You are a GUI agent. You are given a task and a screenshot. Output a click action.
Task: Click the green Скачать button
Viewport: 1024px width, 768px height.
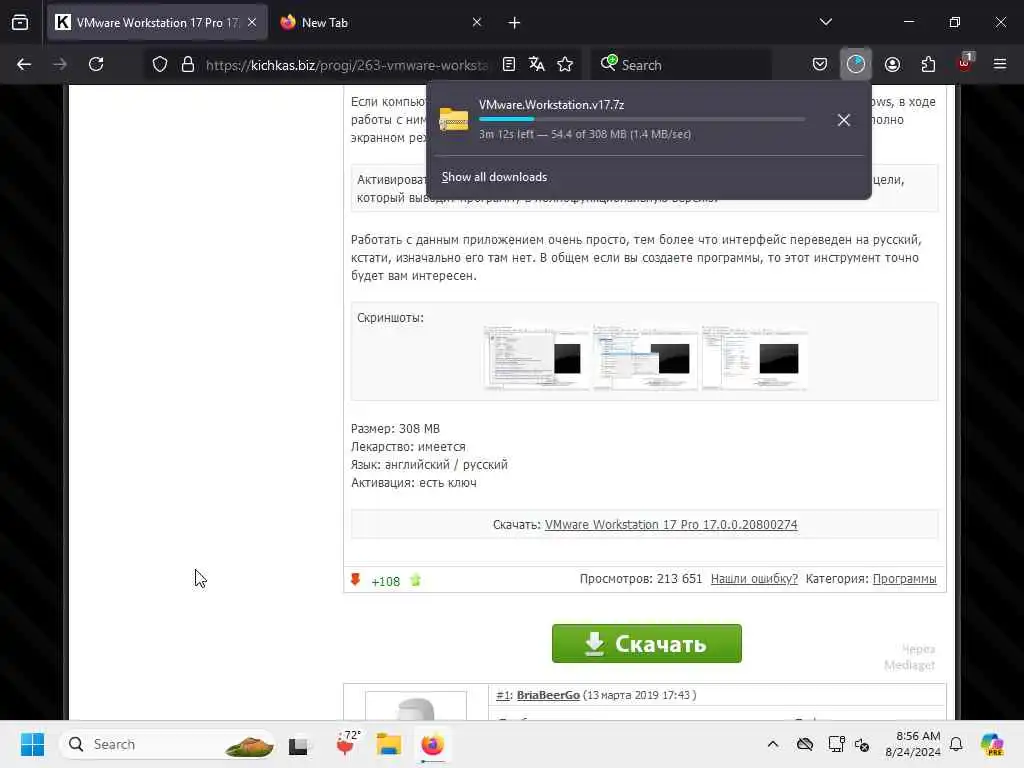tap(647, 643)
